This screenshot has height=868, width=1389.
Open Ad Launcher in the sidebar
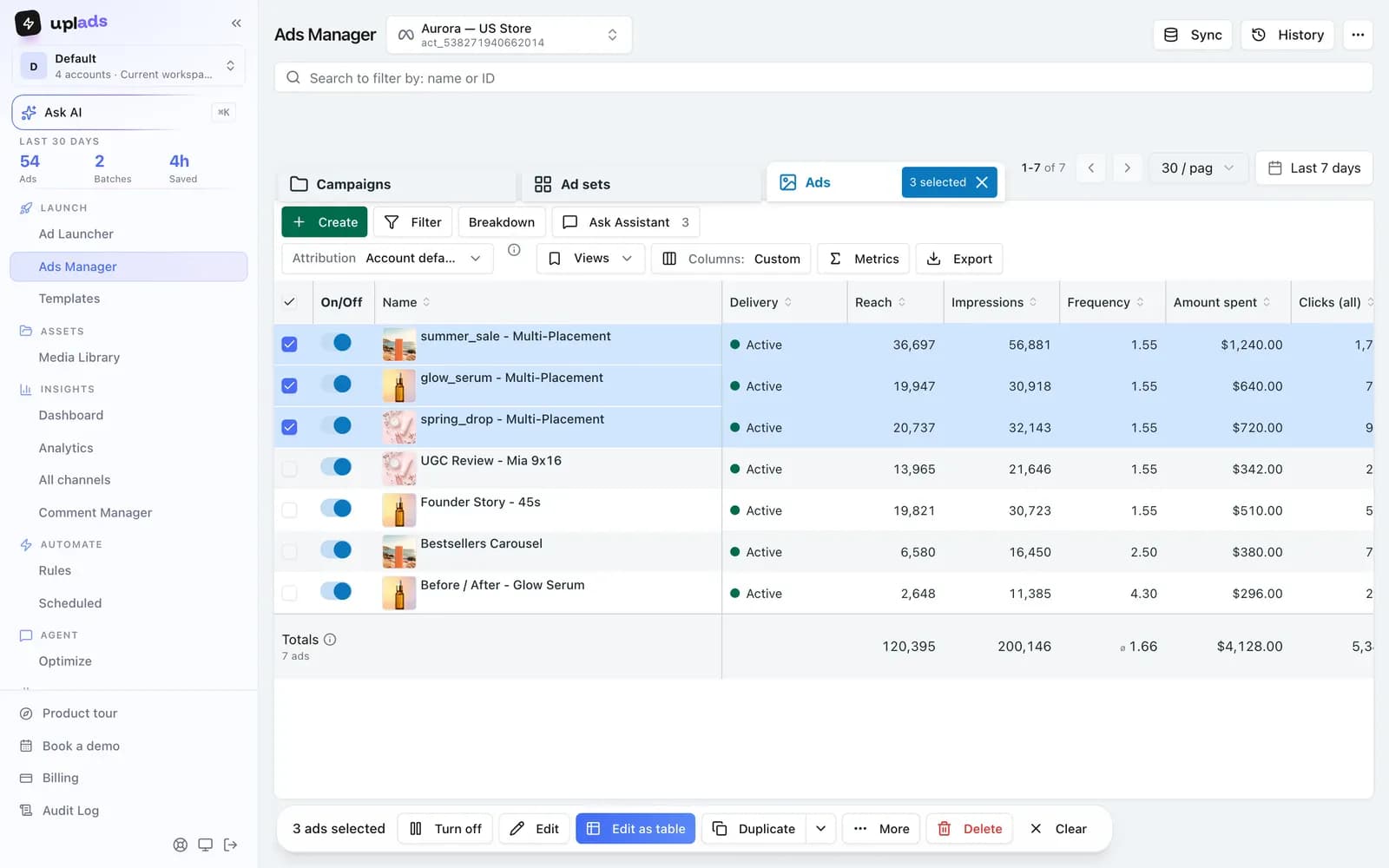pos(76,234)
